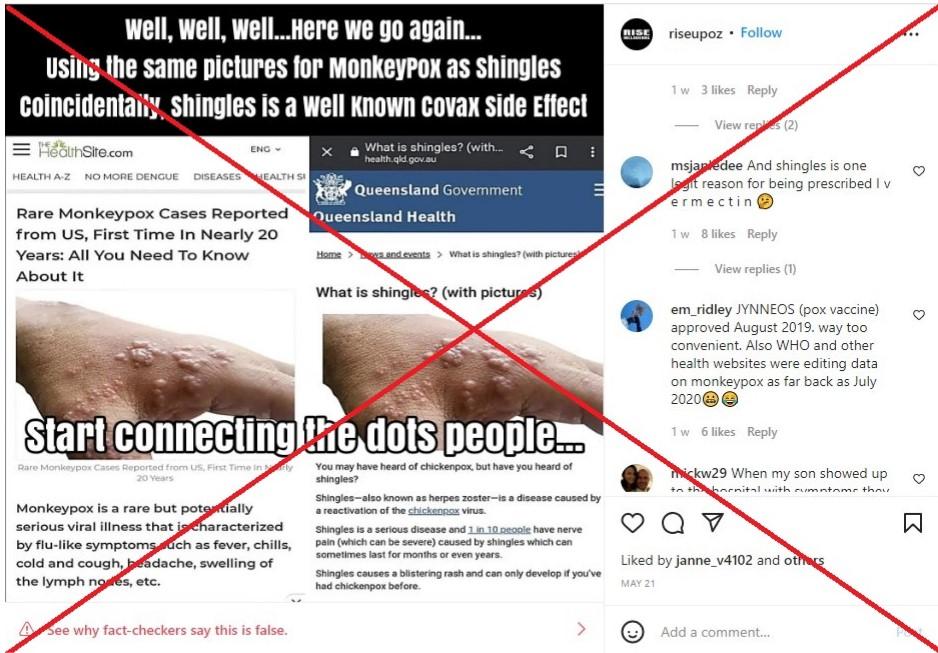Expand View replies (1)
Screen dimensions: 938x653
click(x=755, y=269)
